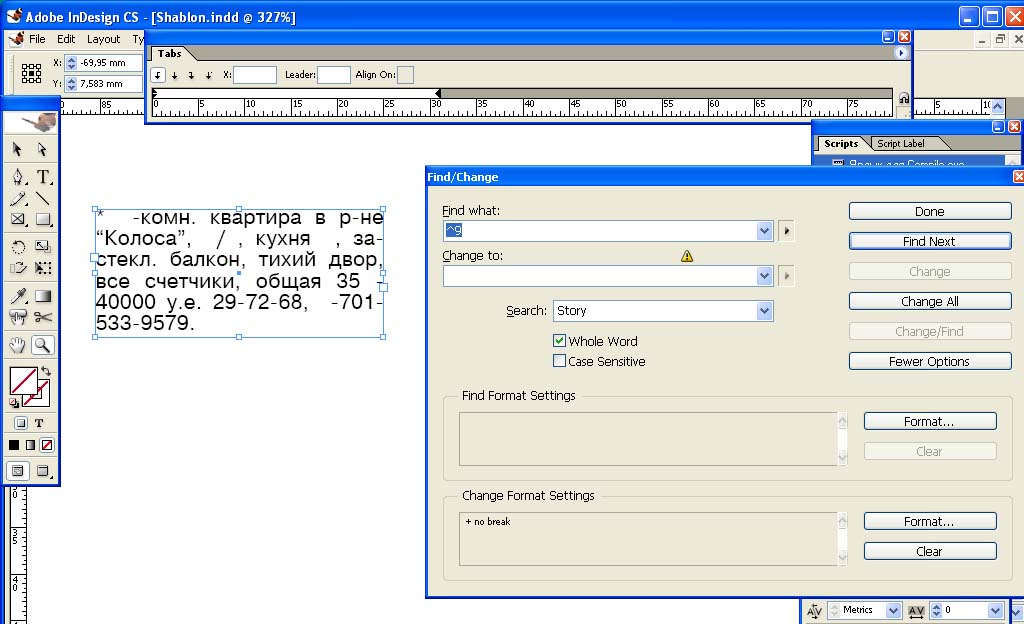The height and width of the screenshot is (624, 1024).
Task: Select the Scale tool
Action: pyautogui.click(x=43, y=247)
